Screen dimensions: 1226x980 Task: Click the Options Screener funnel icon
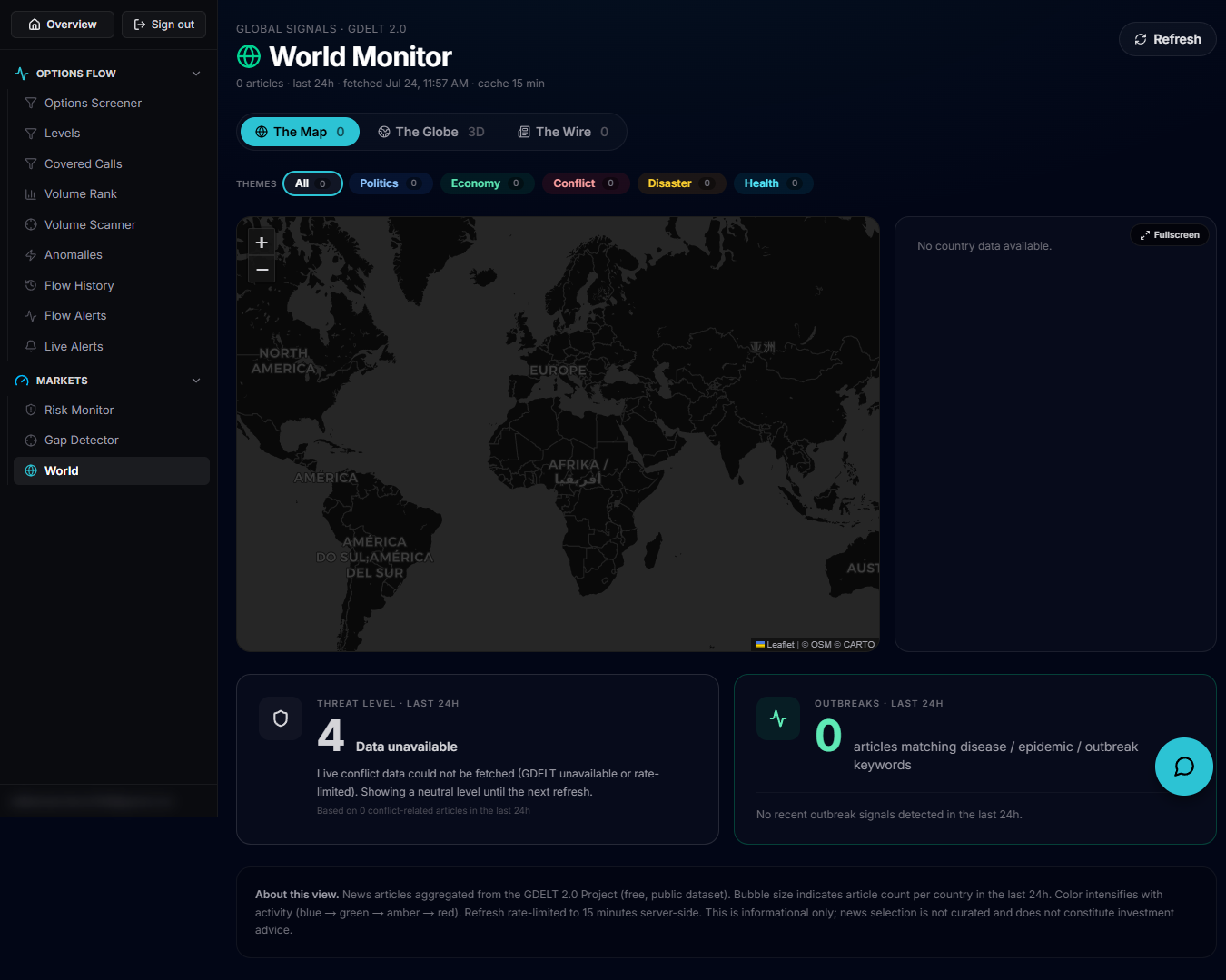(x=31, y=104)
